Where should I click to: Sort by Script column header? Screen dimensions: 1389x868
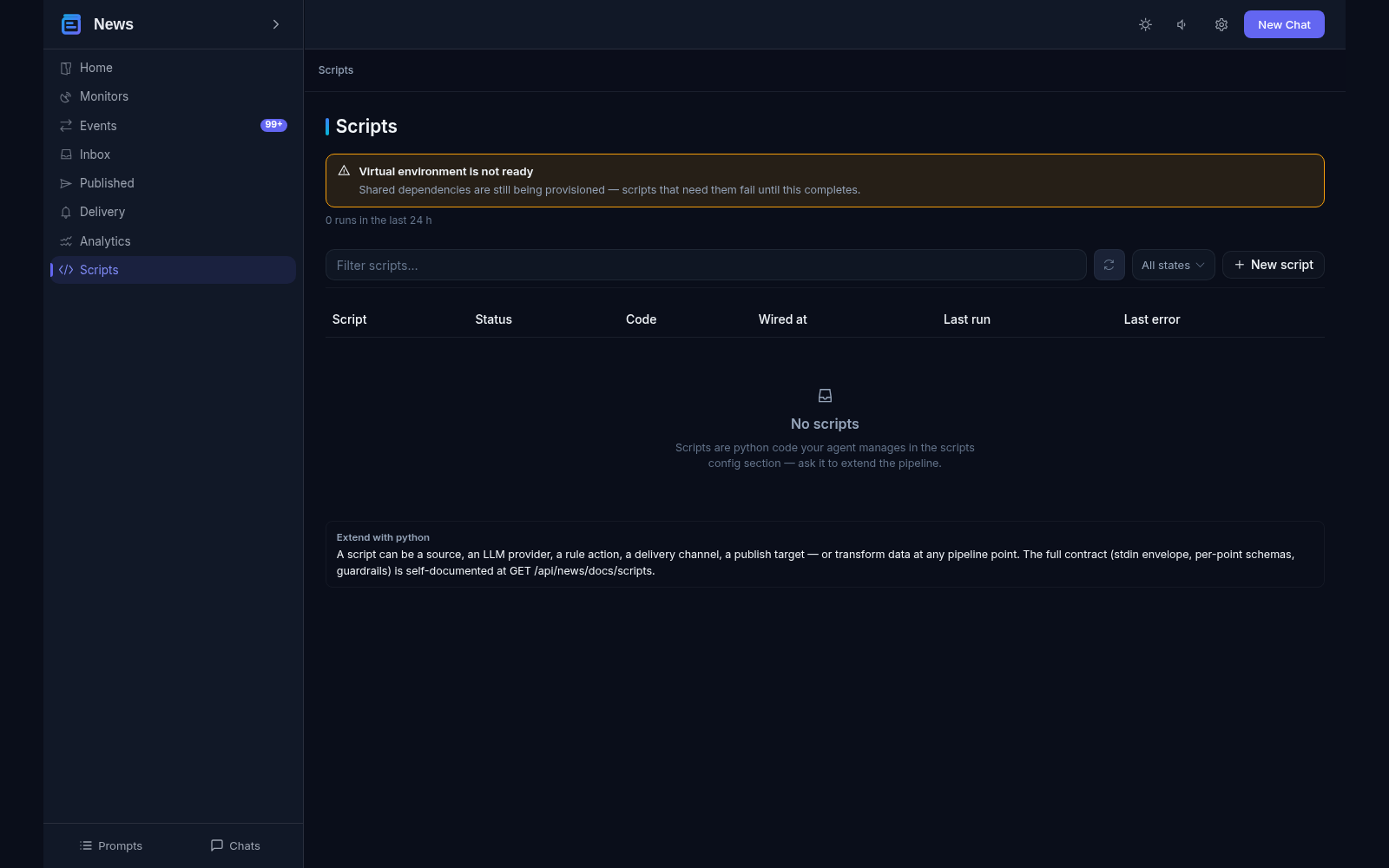tap(349, 319)
